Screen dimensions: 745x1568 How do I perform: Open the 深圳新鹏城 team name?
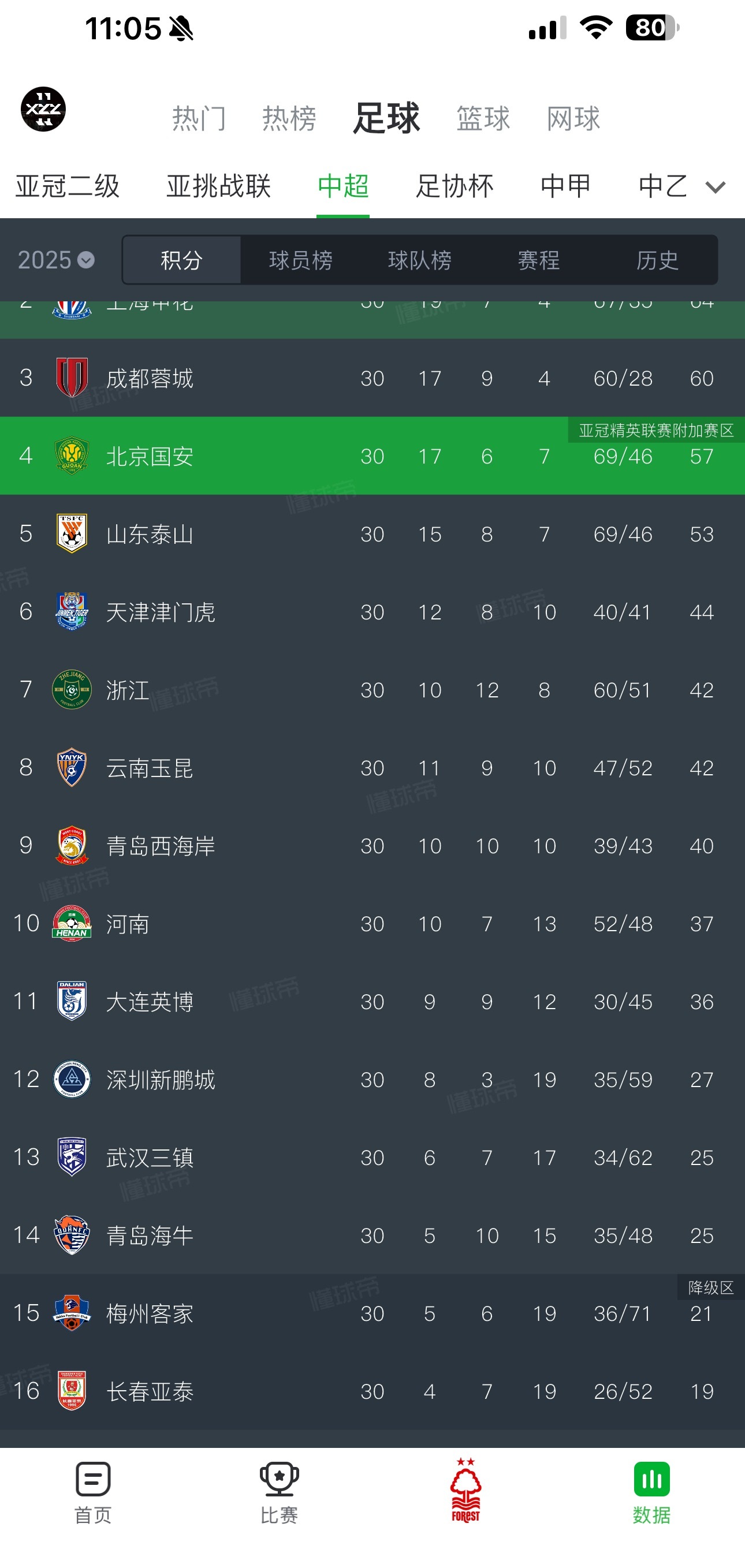point(161,1079)
